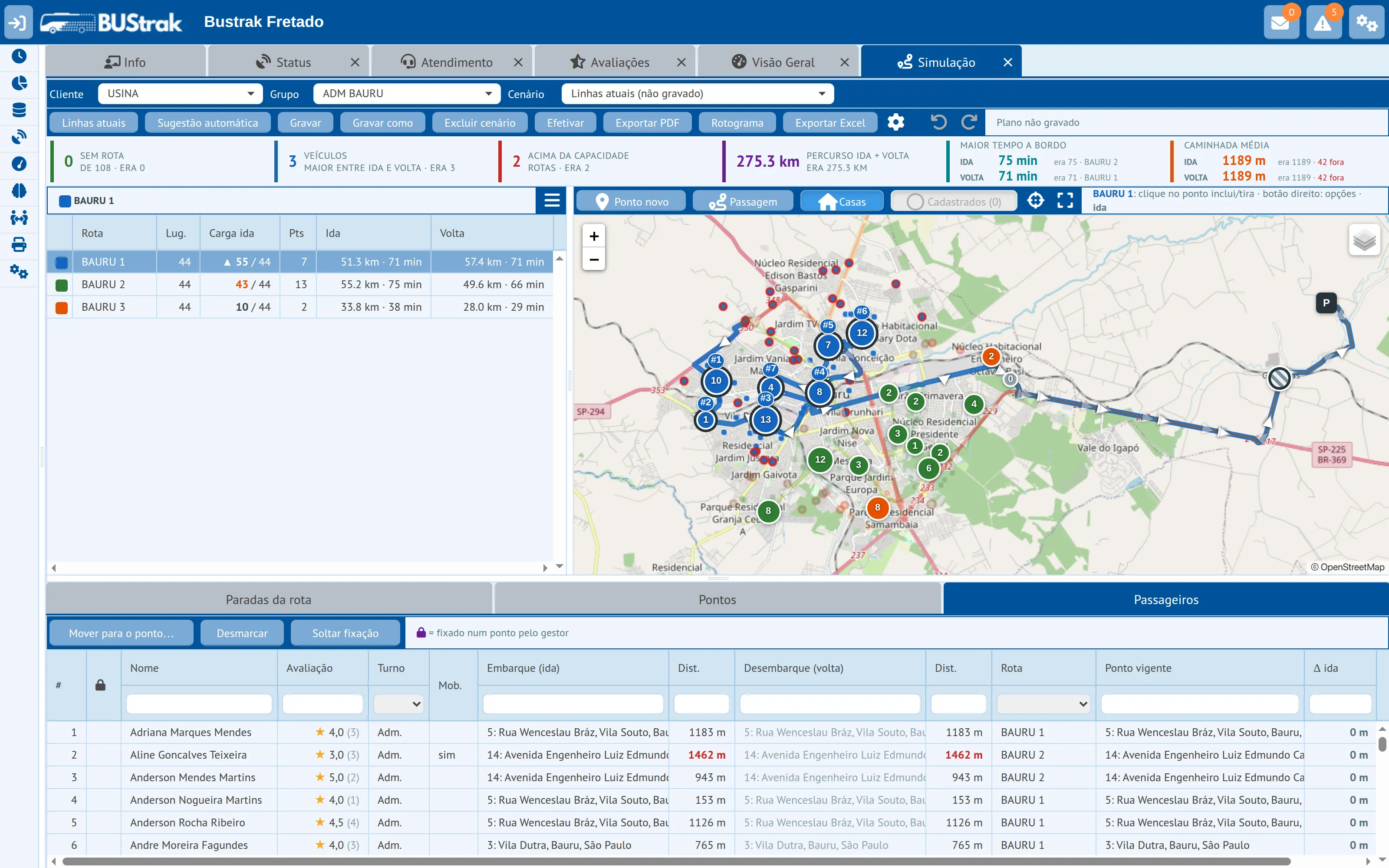1389x868 pixels.
Task: Toggle Ponto novo map mode
Action: 632,201
